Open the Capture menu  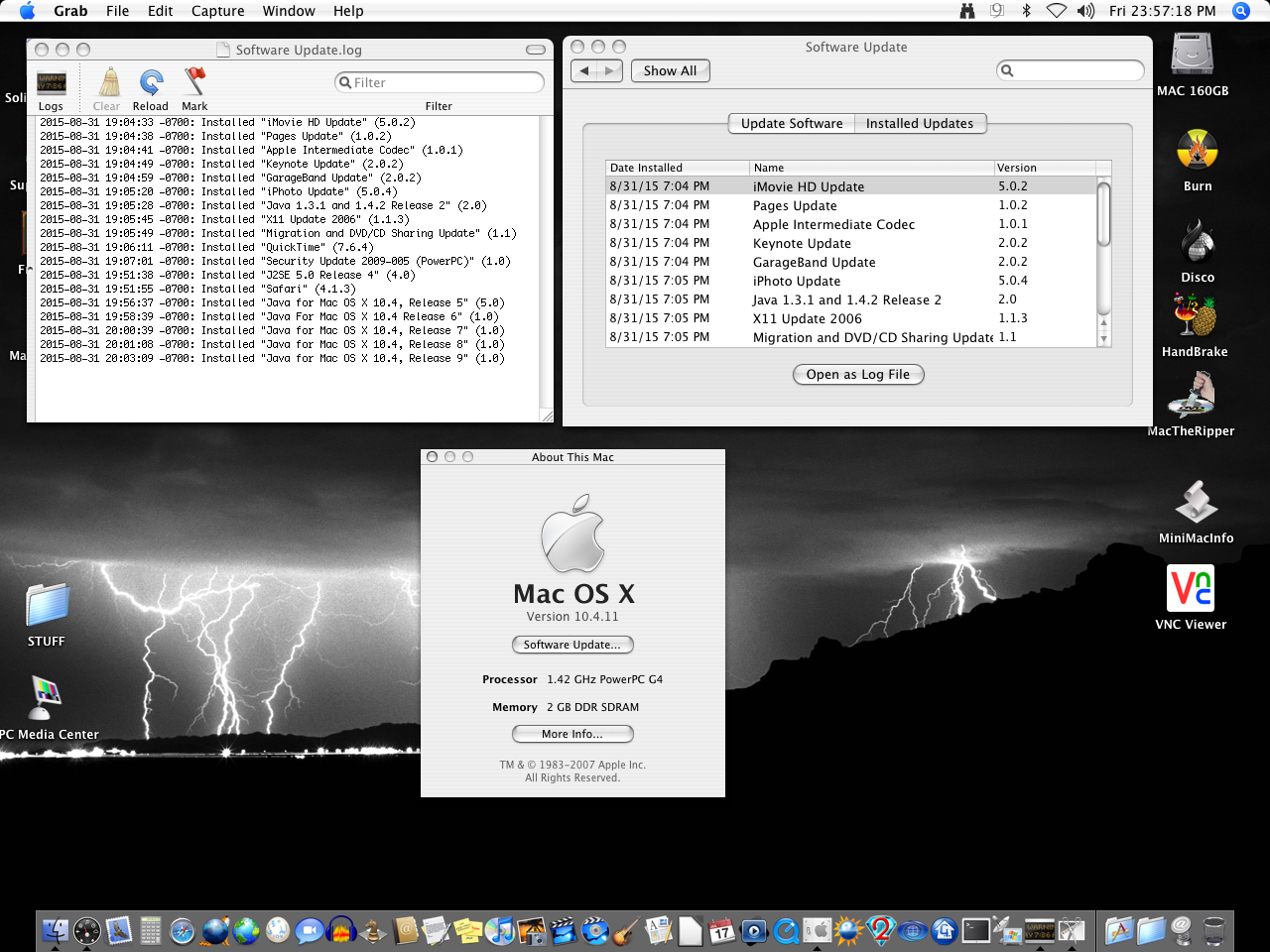[x=218, y=11]
